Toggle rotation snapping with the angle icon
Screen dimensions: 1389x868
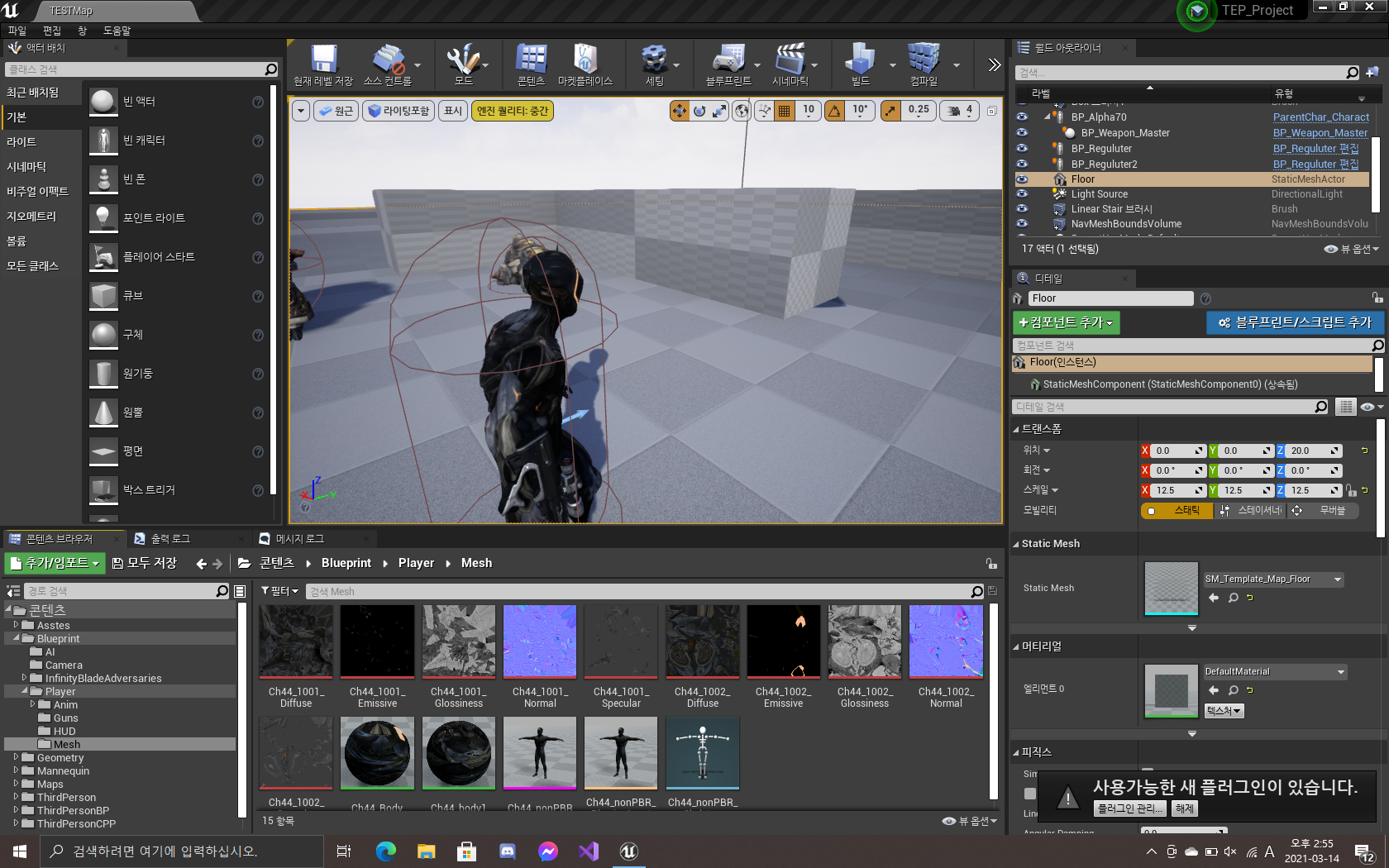(x=835, y=111)
